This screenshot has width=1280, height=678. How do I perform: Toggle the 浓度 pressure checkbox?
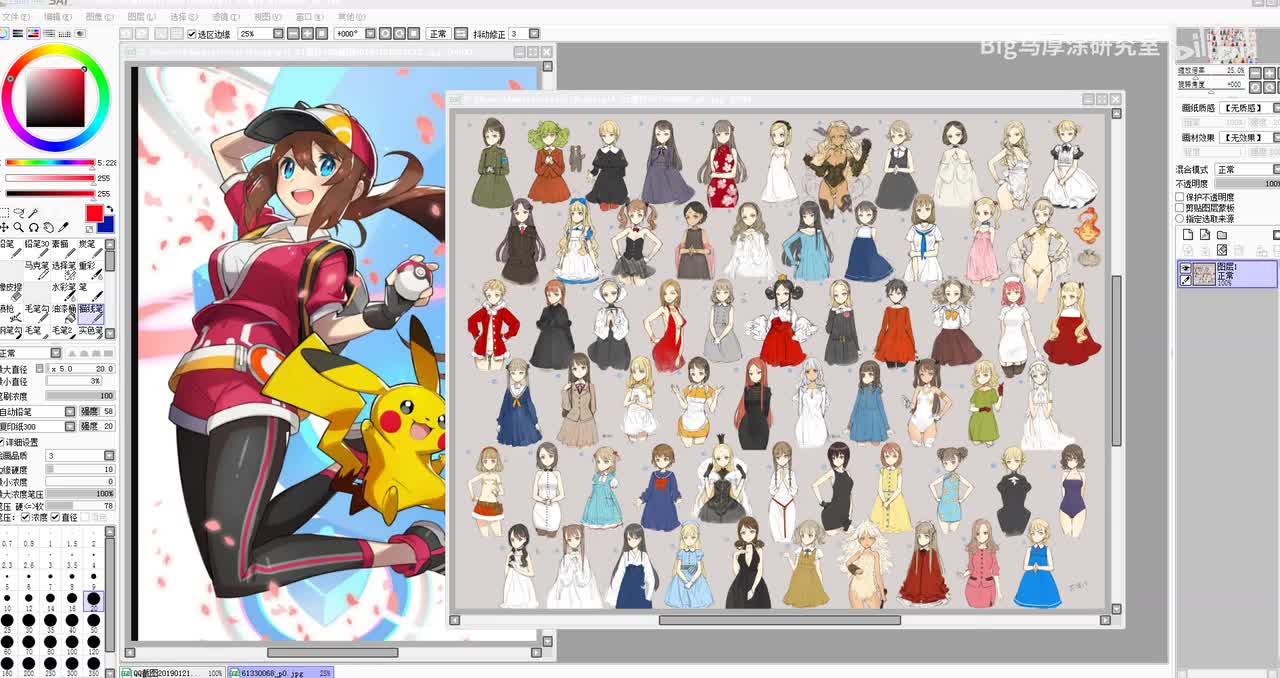26,517
